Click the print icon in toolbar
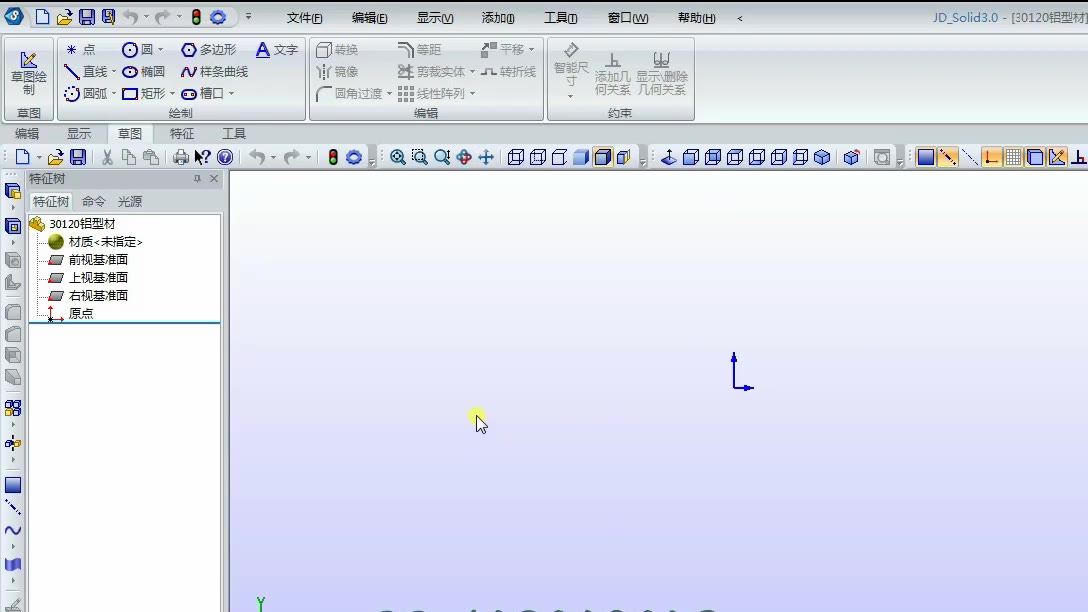Viewport: 1088px width, 612px height. pyautogui.click(x=180, y=157)
